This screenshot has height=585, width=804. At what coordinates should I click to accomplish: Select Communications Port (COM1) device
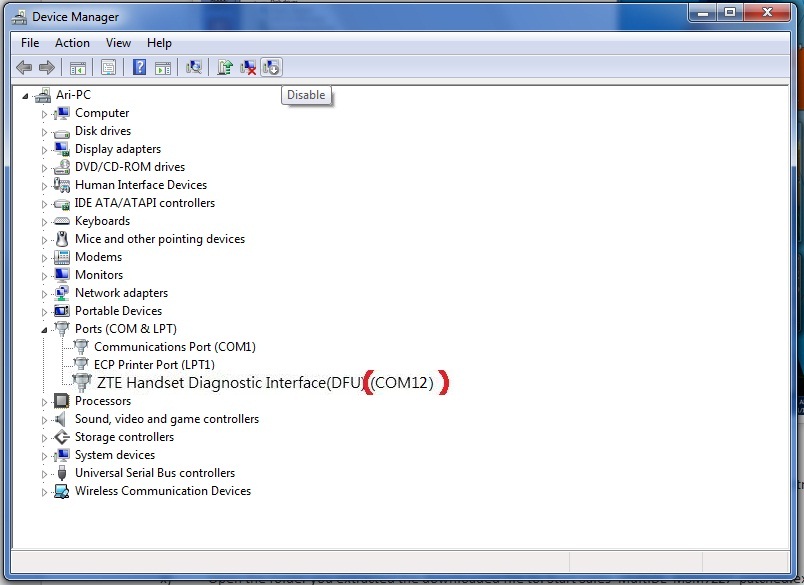point(175,347)
